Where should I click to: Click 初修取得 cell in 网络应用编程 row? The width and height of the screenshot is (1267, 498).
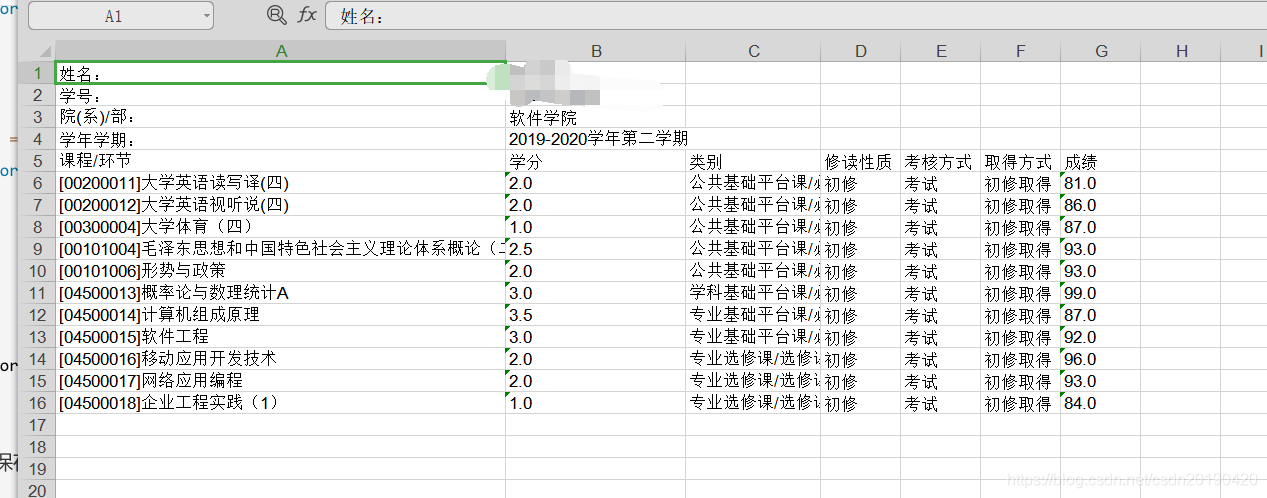point(1021,381)
